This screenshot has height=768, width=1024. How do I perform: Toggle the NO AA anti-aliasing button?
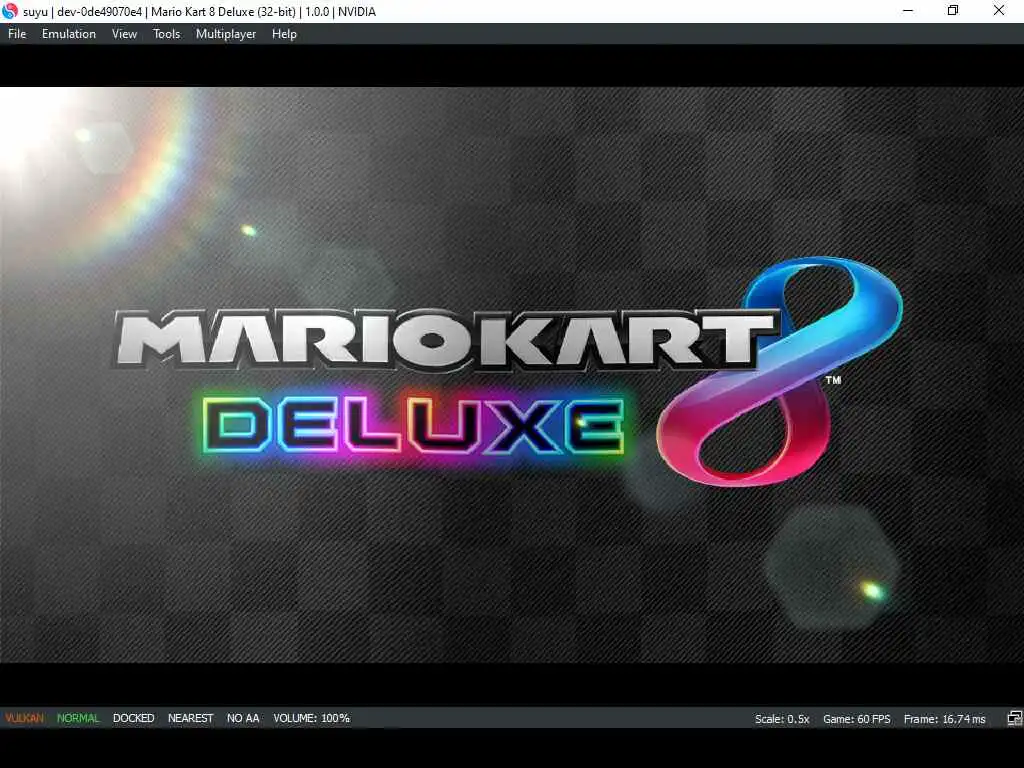coord(243,718)
